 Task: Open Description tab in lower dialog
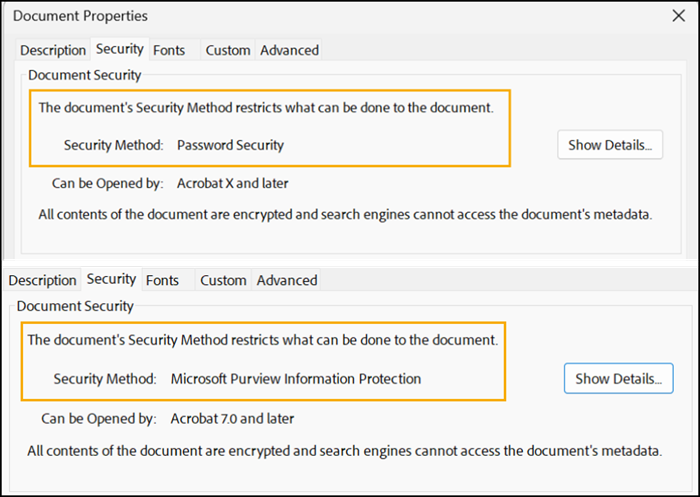click(42, 280)
